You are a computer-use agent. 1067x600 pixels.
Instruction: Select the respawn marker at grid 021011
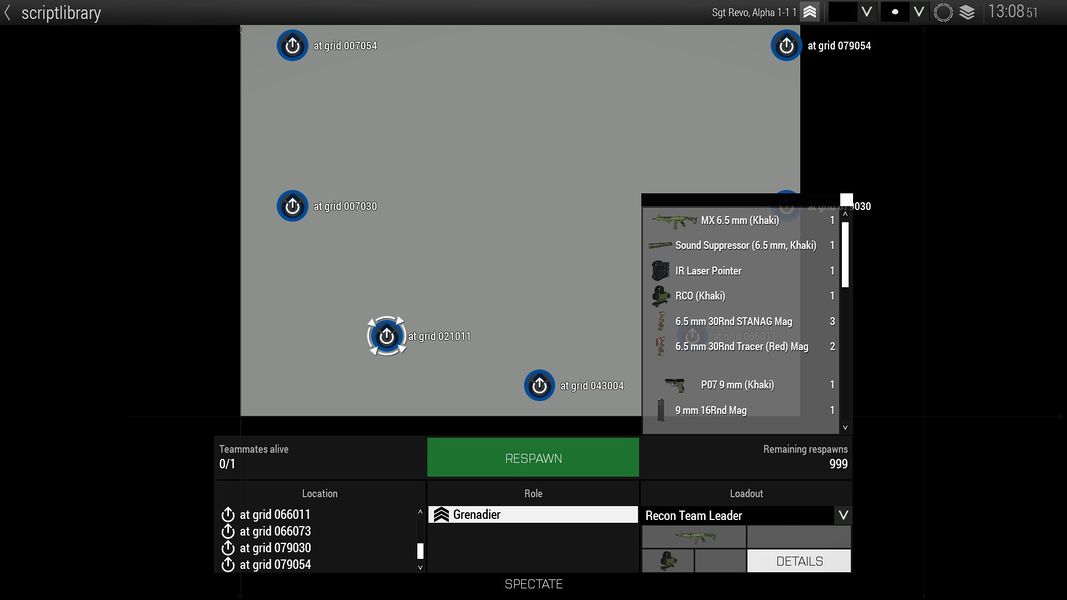coord(386,336)
